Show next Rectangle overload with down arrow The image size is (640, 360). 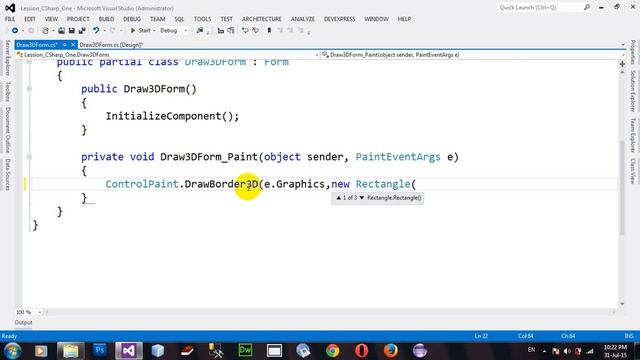(362, 198)
